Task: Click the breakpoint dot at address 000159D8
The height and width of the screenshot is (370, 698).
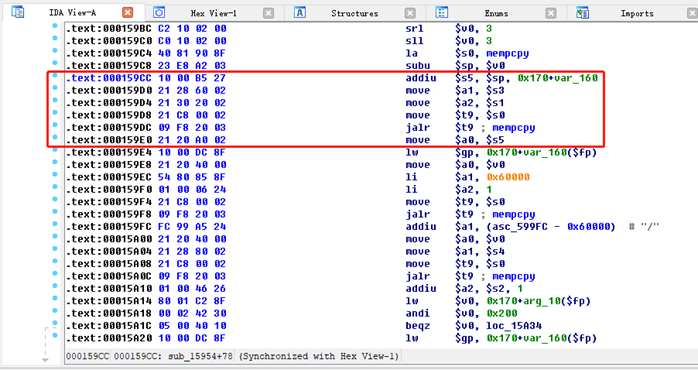Action: (x=55, y=113)
